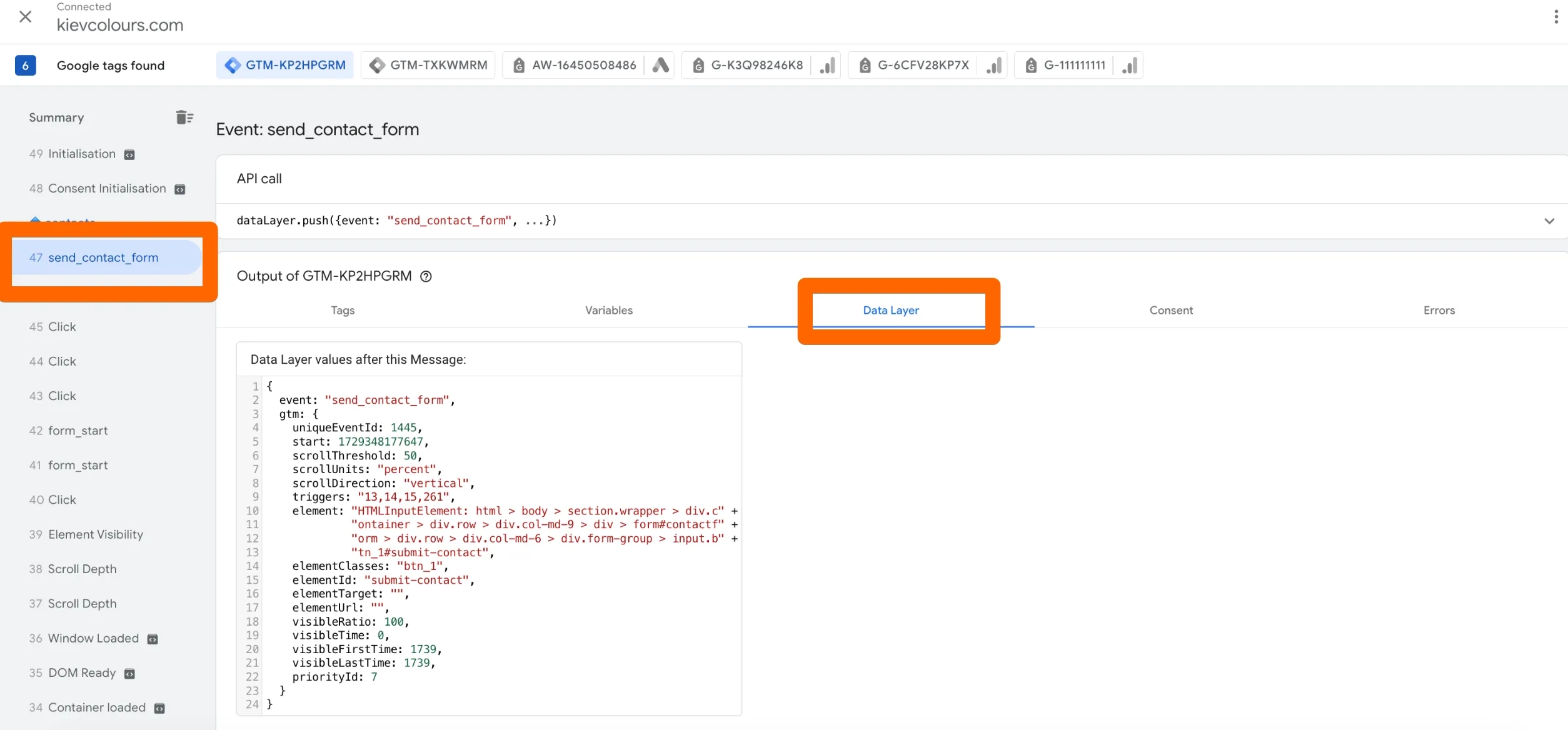
Task: Open the three-dot more options menu
Action: [1555, 17]
